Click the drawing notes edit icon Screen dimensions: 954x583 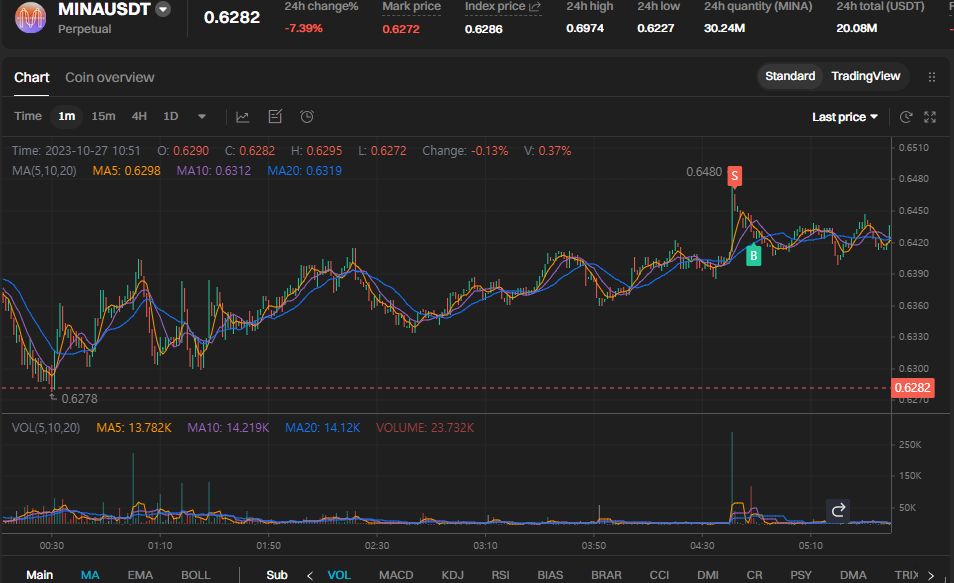[x=275, y=117]
